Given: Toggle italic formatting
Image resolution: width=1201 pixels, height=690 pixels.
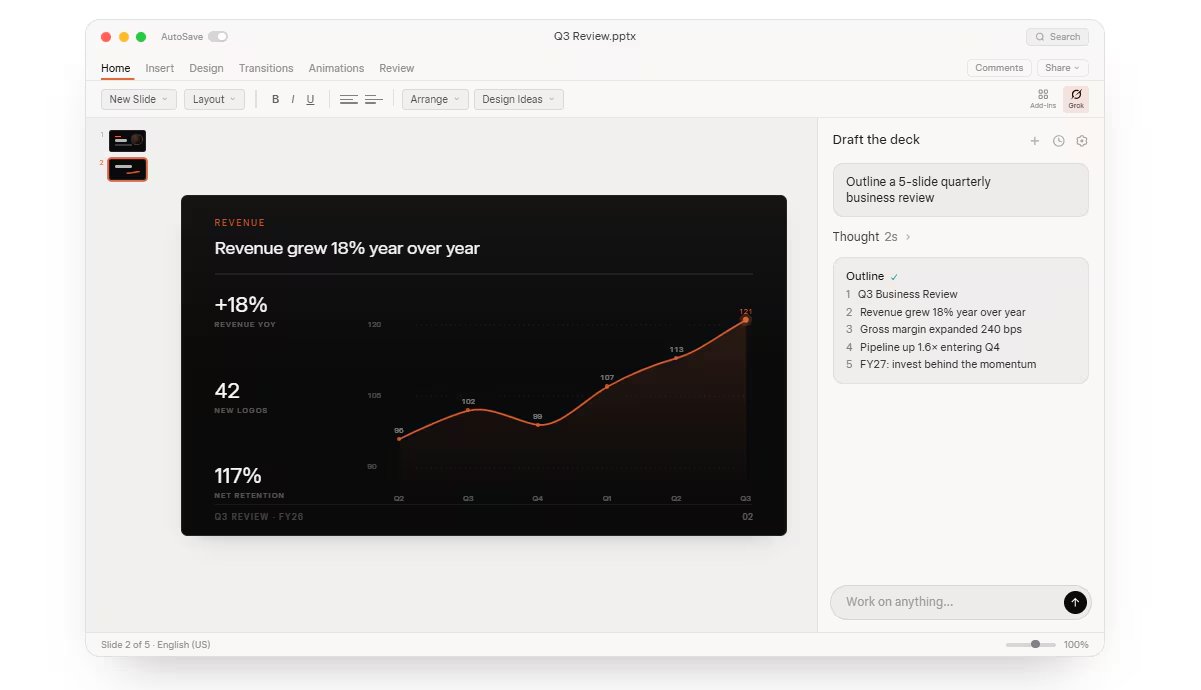Looking at the screenshot, I should 292,99.
